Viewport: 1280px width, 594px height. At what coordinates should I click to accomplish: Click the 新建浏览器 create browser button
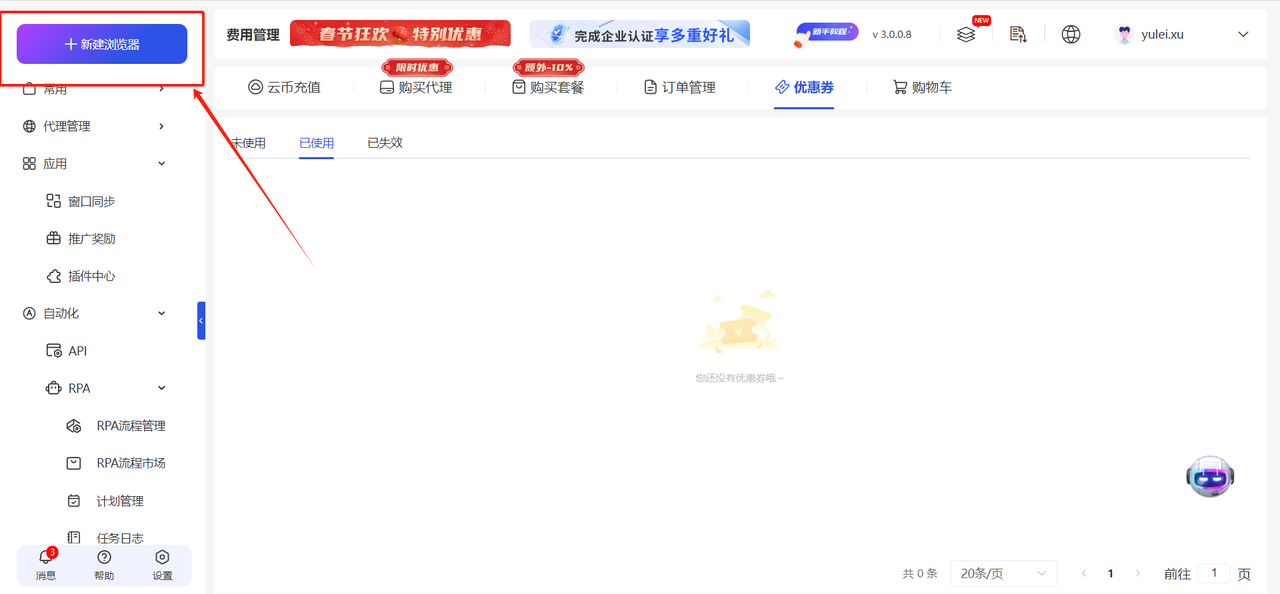coord(103,44)
